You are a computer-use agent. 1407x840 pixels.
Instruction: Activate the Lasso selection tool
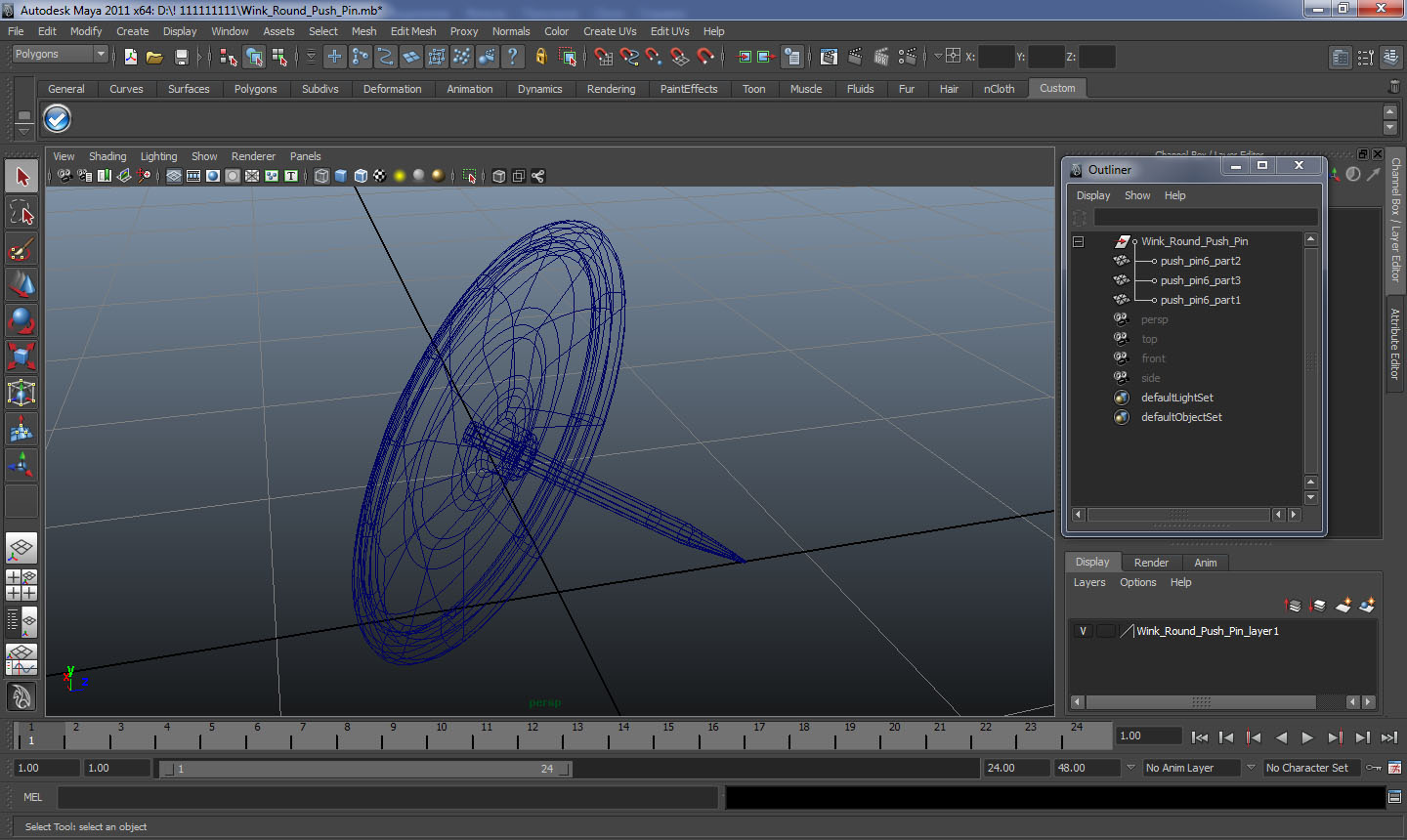coord(21,212)
